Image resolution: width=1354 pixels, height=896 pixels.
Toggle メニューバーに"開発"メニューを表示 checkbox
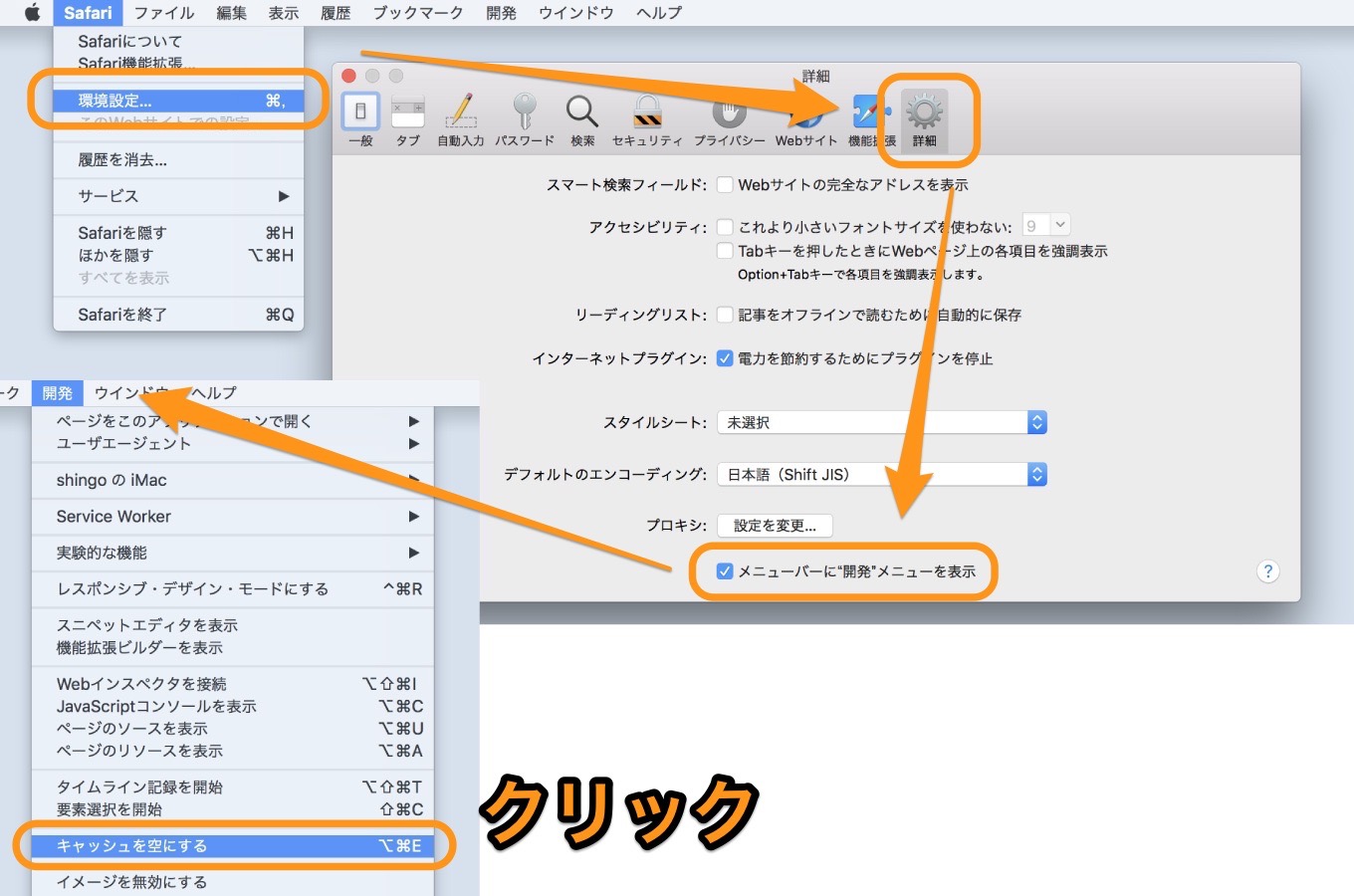[x=725, y=571]
